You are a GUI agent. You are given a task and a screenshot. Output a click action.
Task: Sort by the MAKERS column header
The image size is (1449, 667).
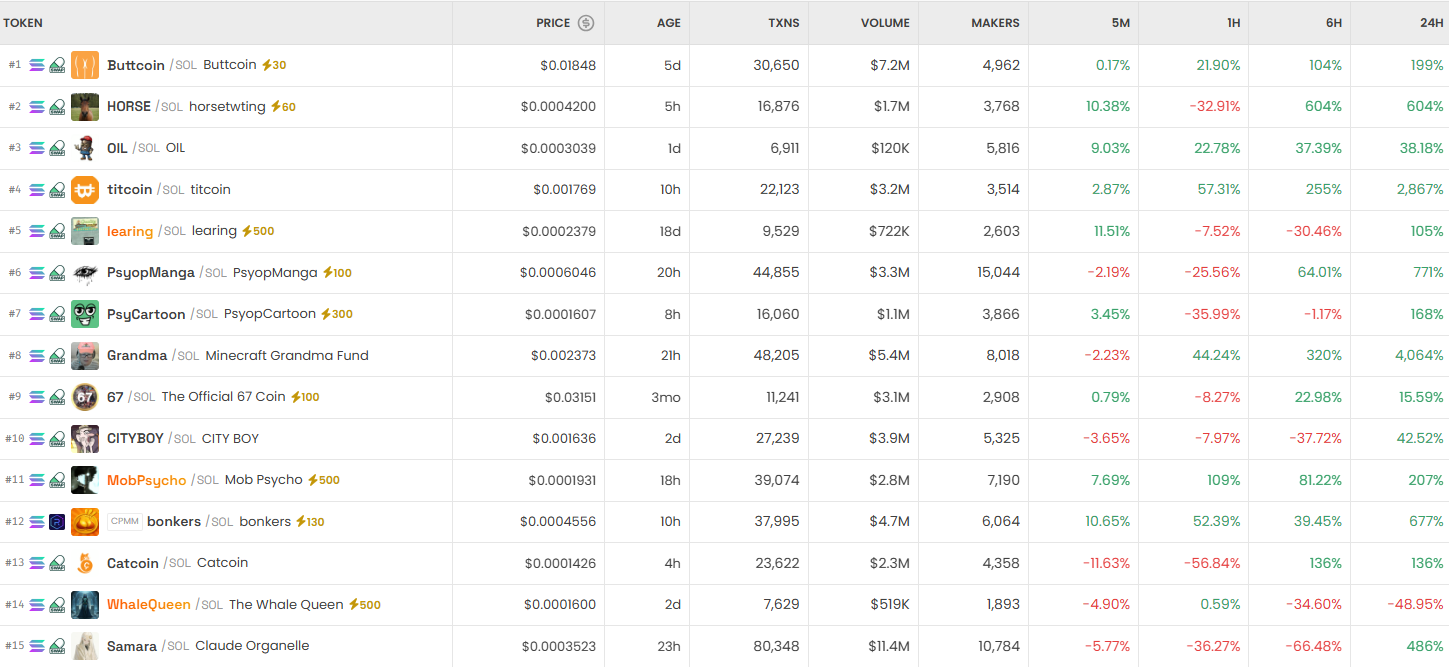point(995,23)
